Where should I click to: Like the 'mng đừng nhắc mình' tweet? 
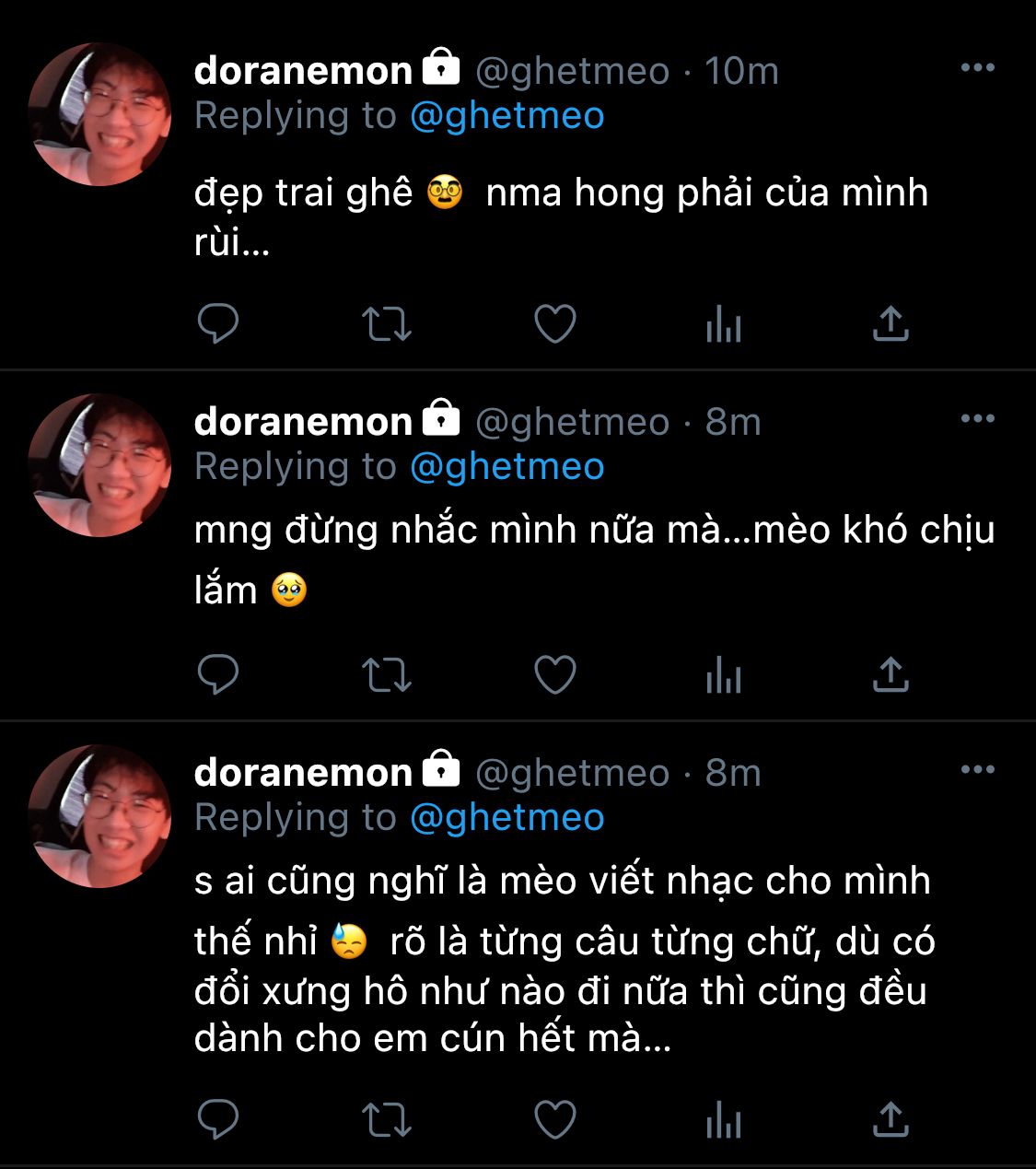point(555,674)
